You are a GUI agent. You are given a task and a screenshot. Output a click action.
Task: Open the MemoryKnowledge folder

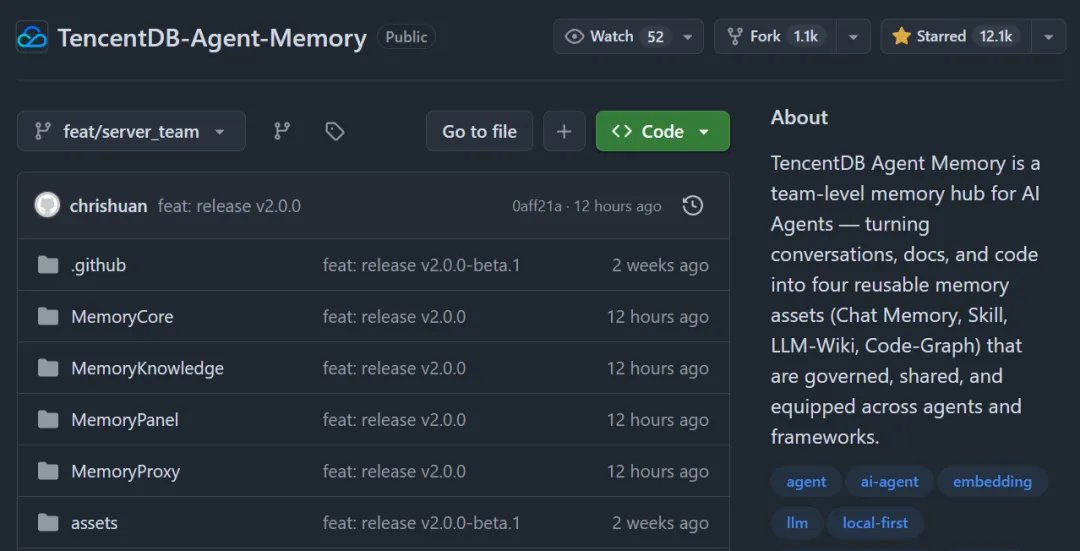point(147,368)
